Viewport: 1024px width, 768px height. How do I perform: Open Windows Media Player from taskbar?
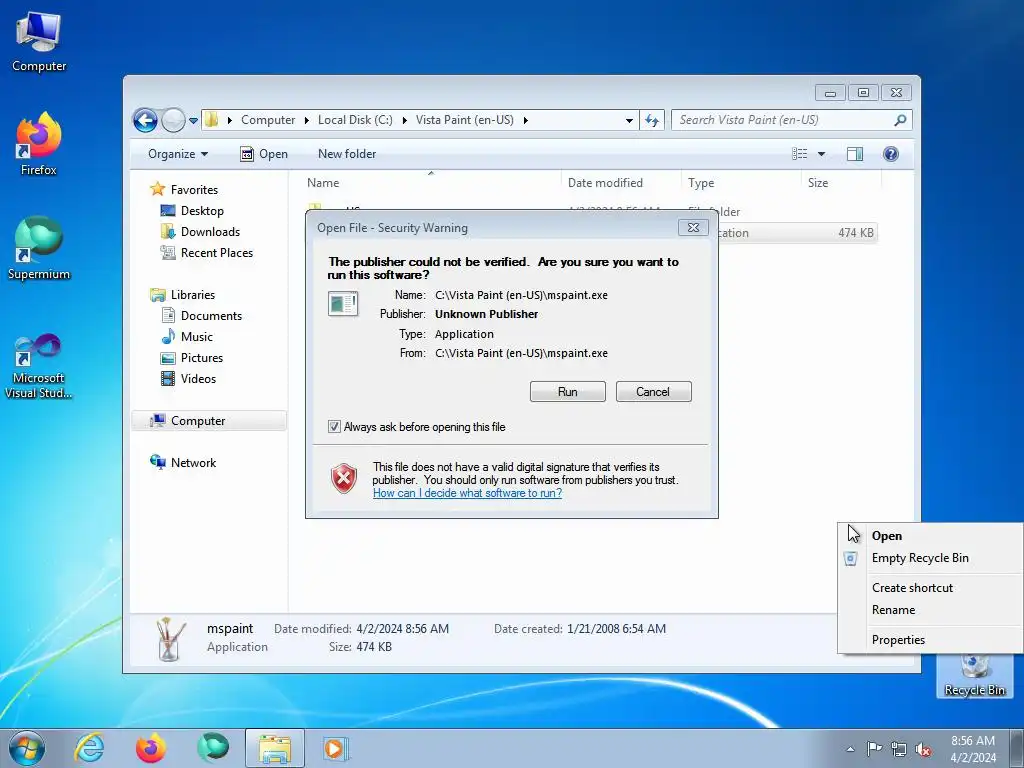[x=336, y=748]
